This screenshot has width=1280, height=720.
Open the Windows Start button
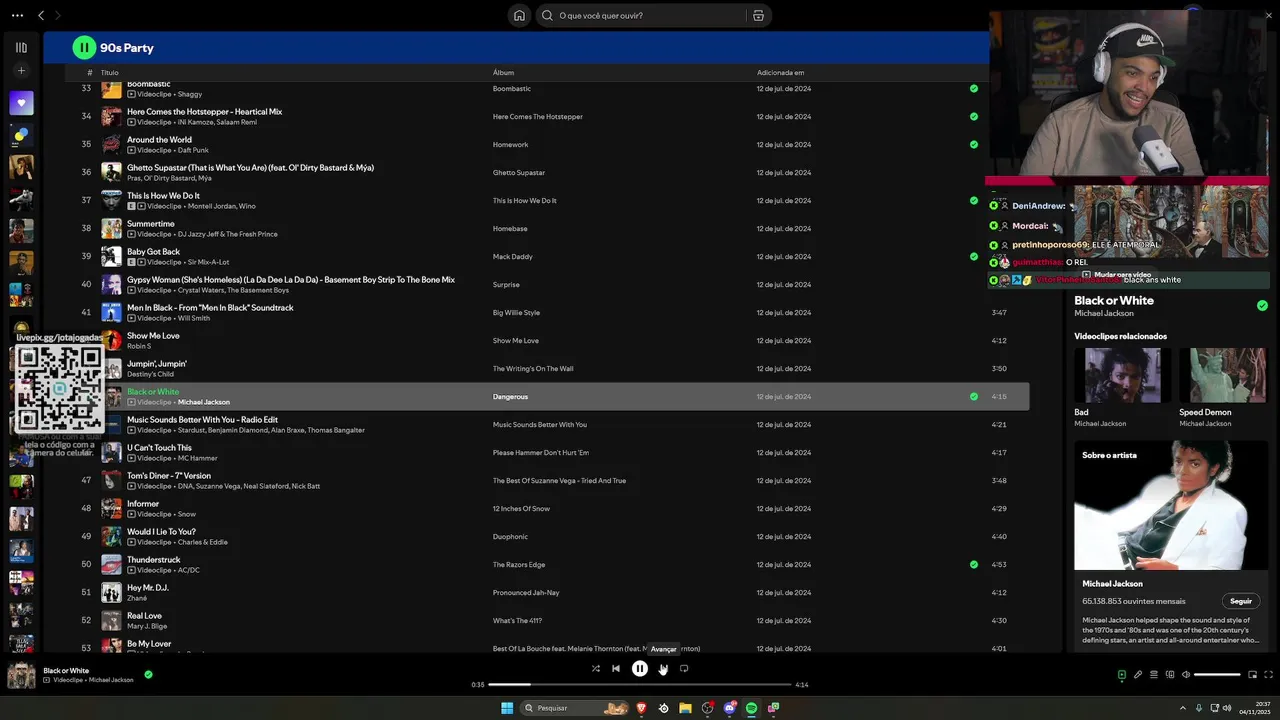pyautogui.click(x=507, y=708)
